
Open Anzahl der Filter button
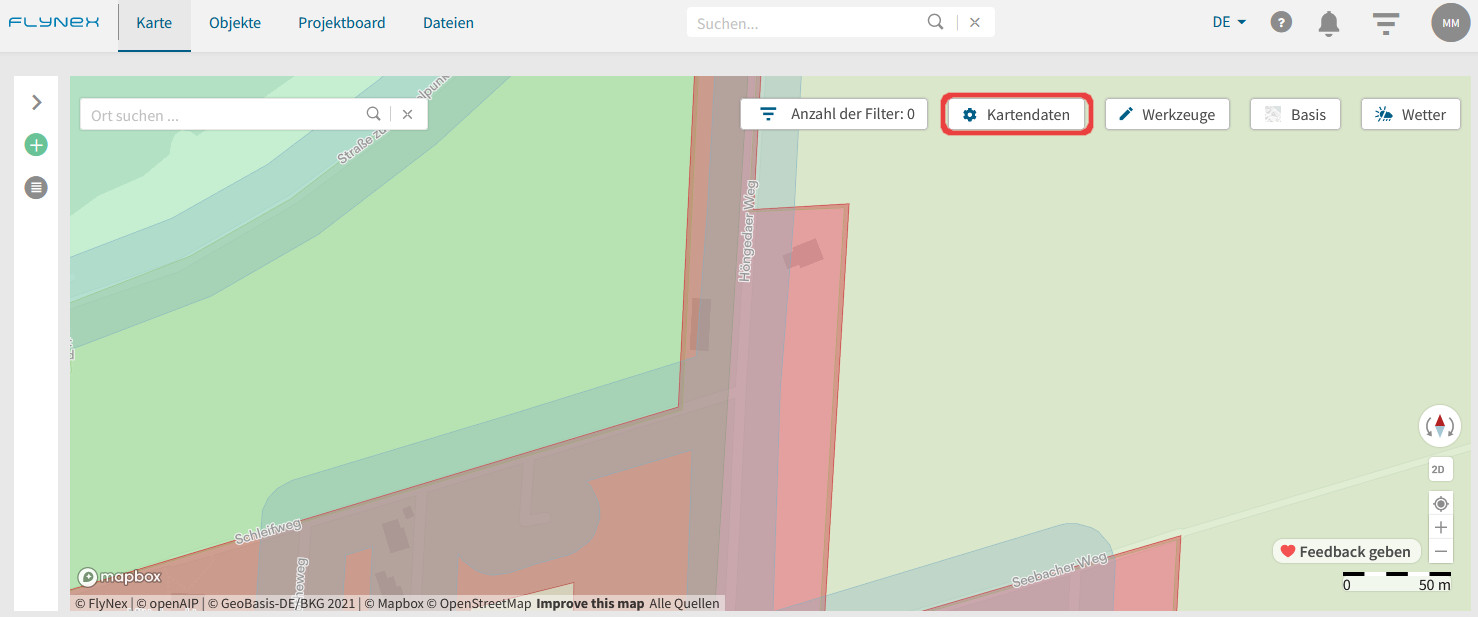coord(834,114)
